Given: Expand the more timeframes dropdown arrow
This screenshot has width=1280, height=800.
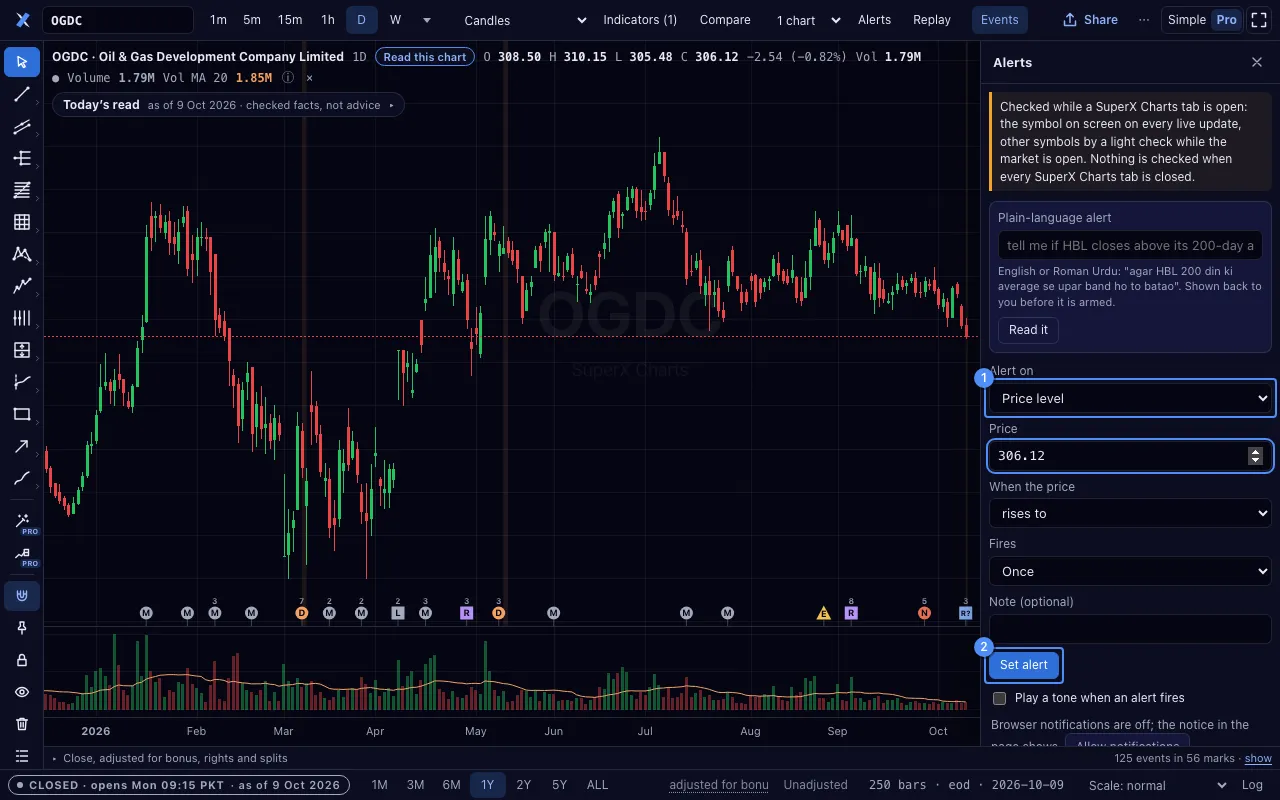Looking at the screenshot, I should pos(427,20).
